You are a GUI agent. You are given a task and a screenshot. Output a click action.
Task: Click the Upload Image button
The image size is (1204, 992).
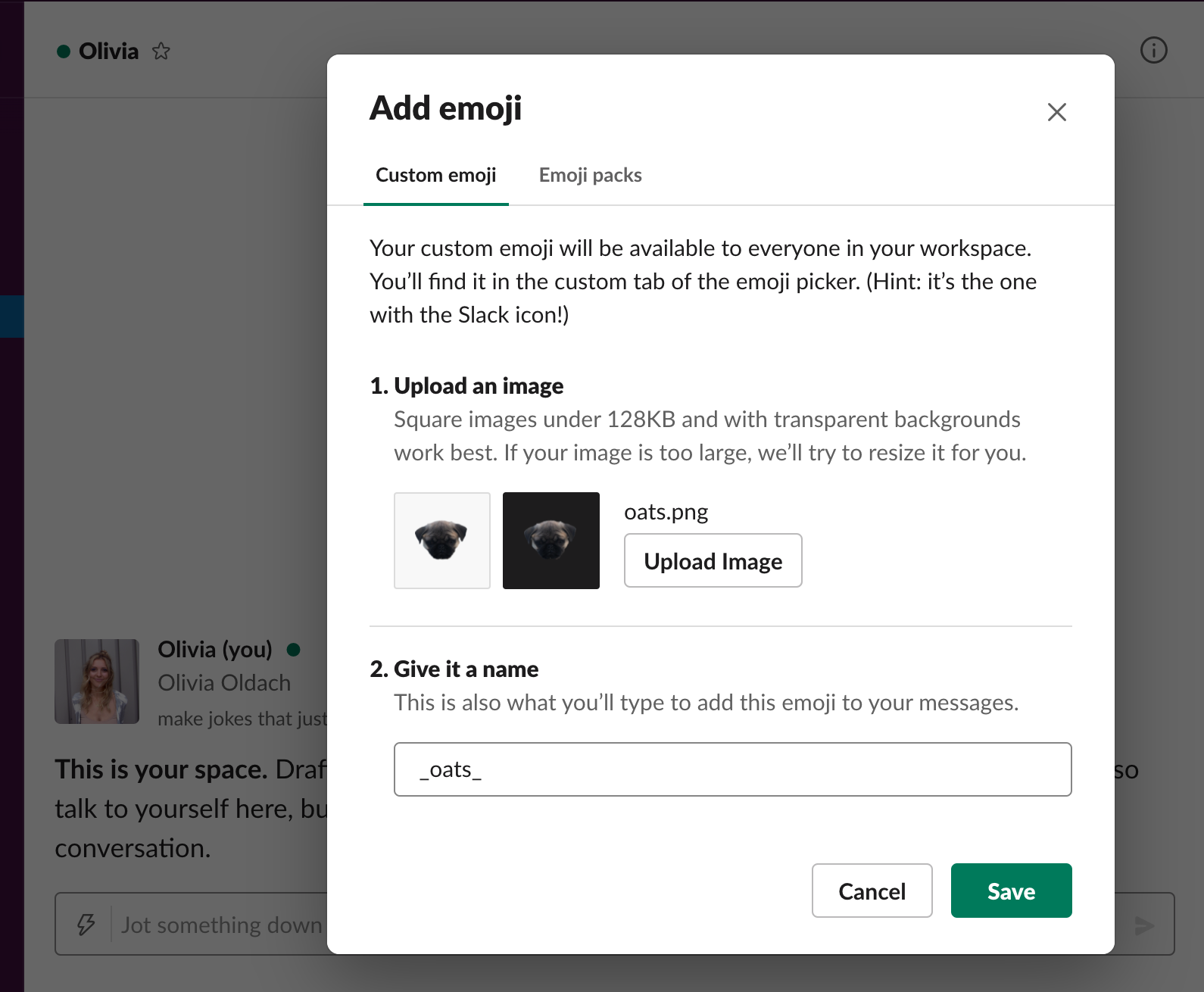pos(713,560)
